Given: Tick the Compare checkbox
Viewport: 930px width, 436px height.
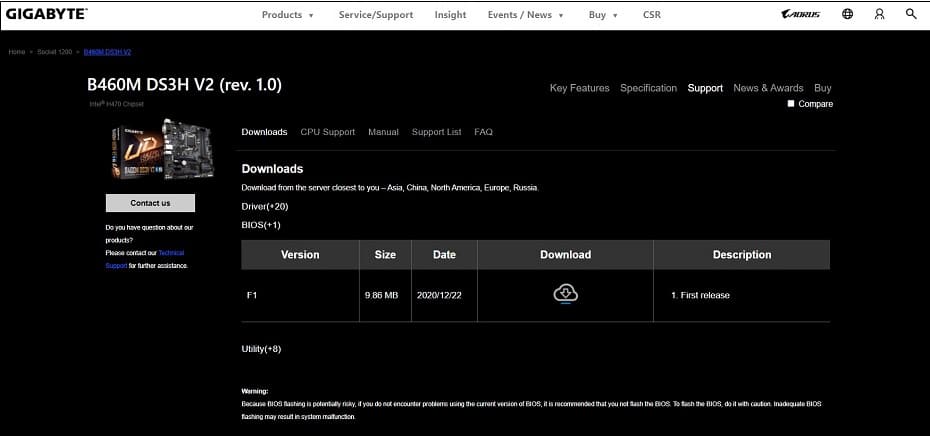Looking at the screenshot, I should [791, 104].
